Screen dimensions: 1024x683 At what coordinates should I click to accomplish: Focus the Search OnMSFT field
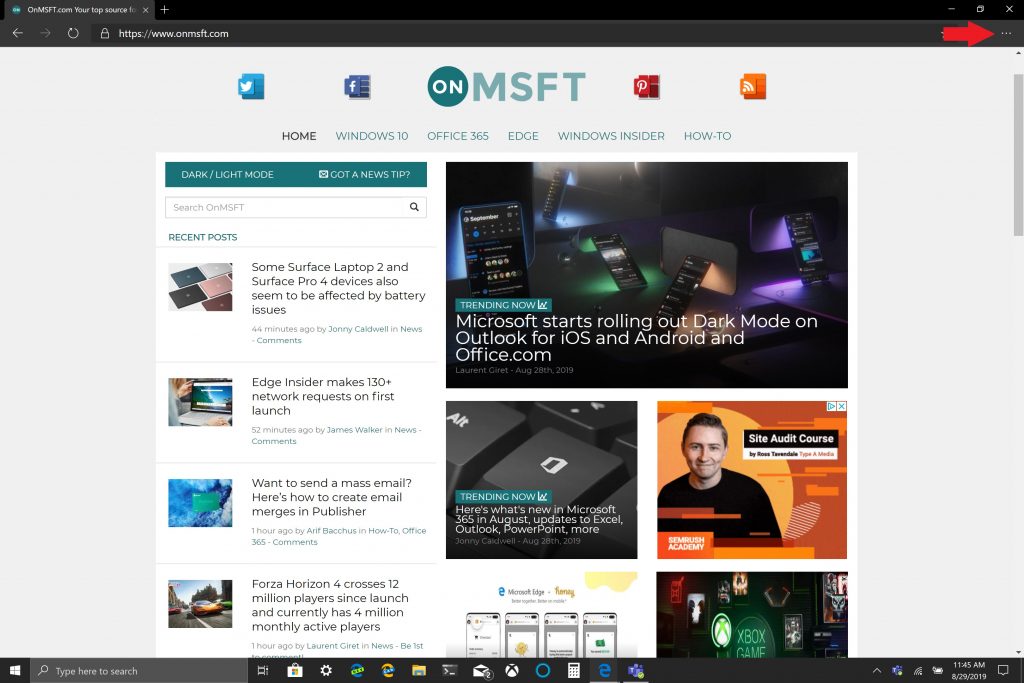(x=284, y=207)
